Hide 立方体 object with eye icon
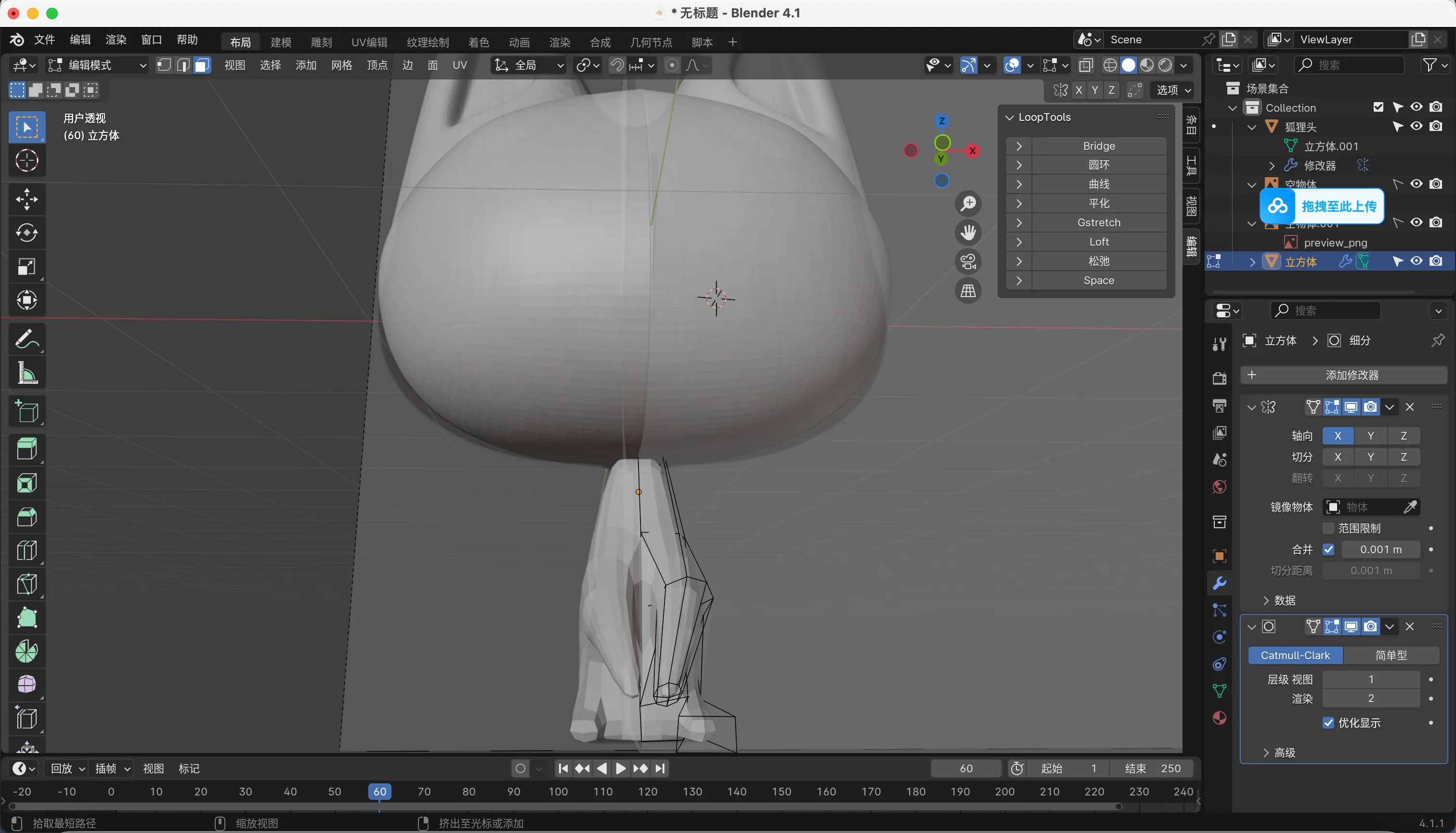This screenshot has height=833, width=1456. tap(1416, 261)
